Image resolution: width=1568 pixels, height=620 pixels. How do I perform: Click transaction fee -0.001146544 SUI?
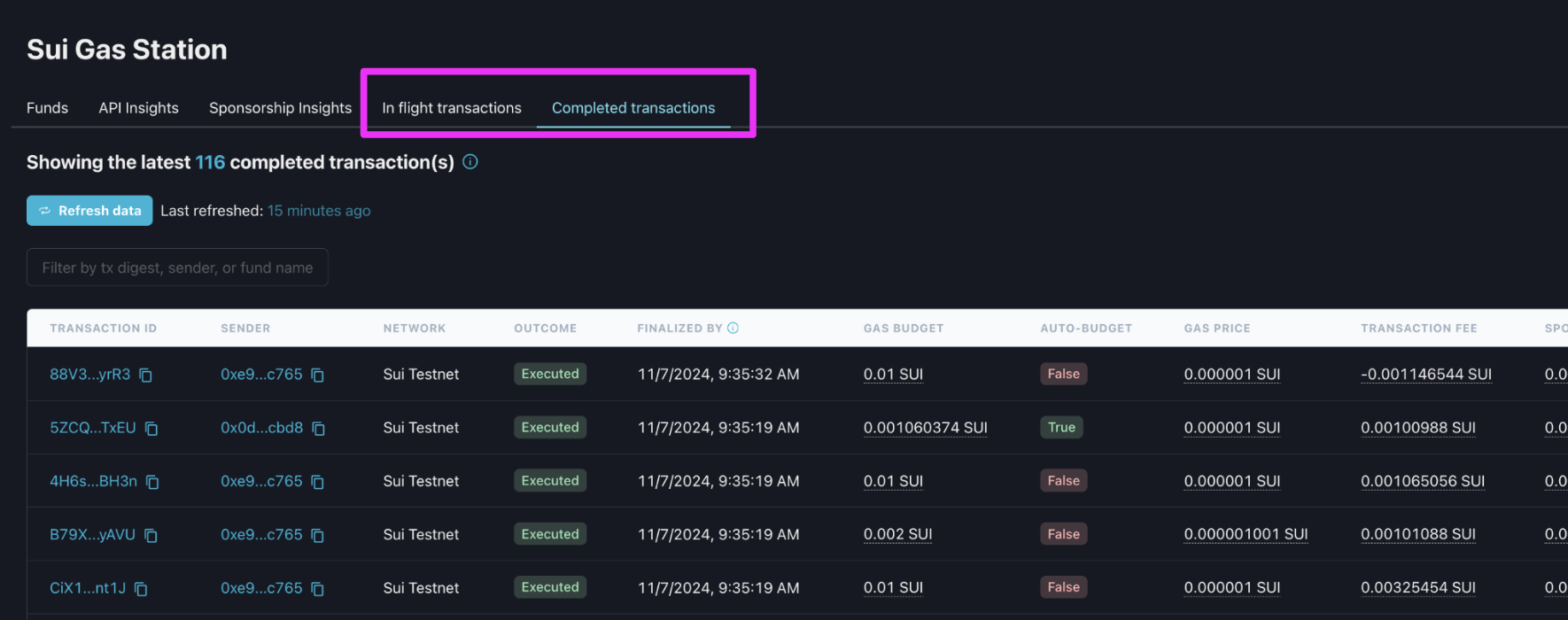tap(1426, 375)
